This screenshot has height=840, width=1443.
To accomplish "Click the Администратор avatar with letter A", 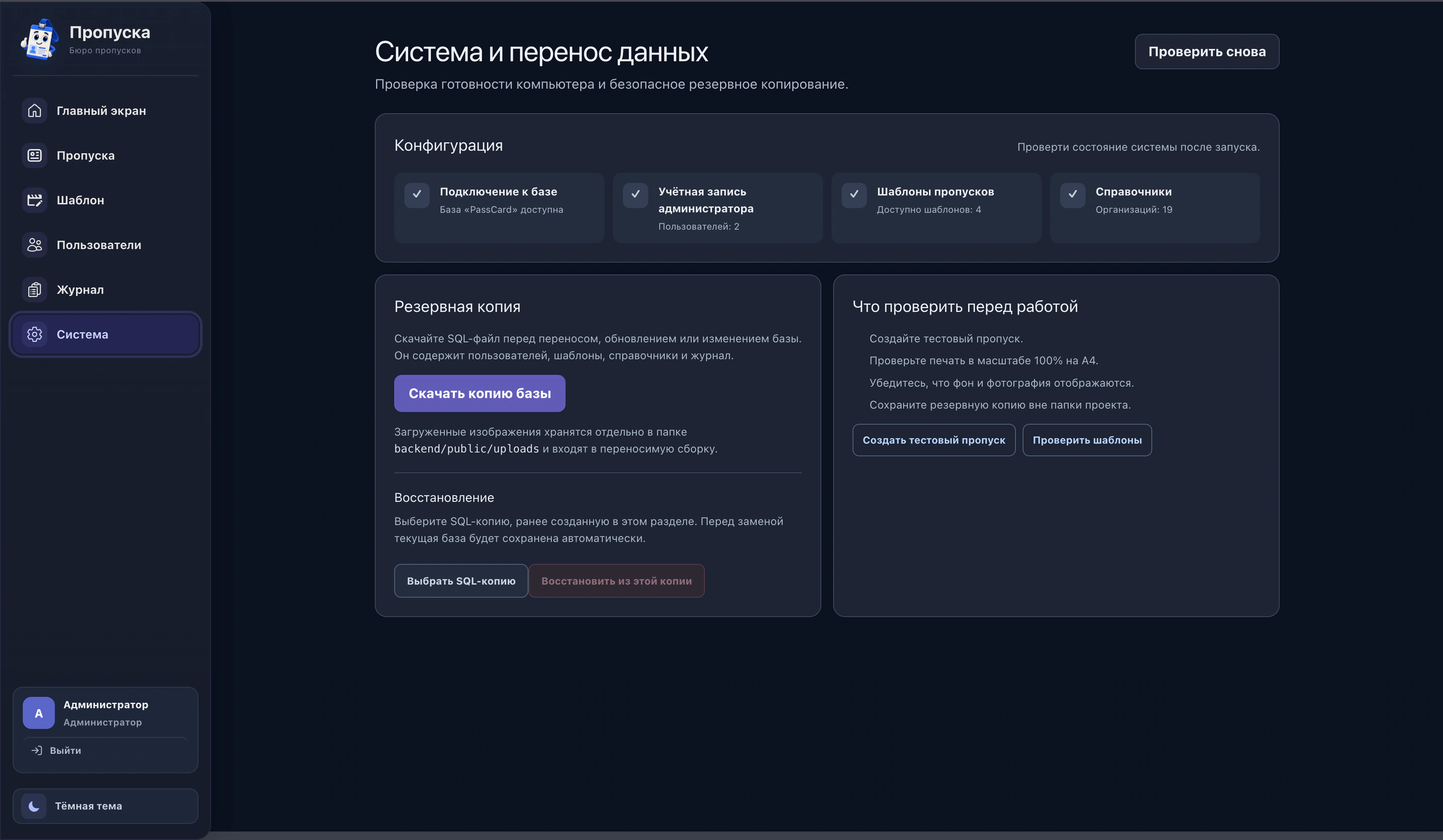I will click(x=38, y=713).
